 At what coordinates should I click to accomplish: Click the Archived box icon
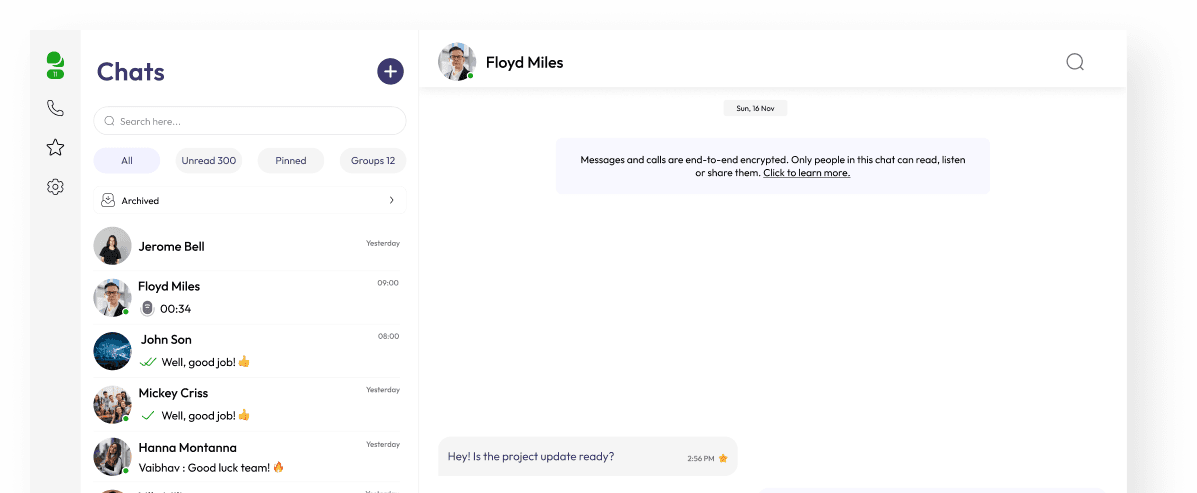click(108, 200)
